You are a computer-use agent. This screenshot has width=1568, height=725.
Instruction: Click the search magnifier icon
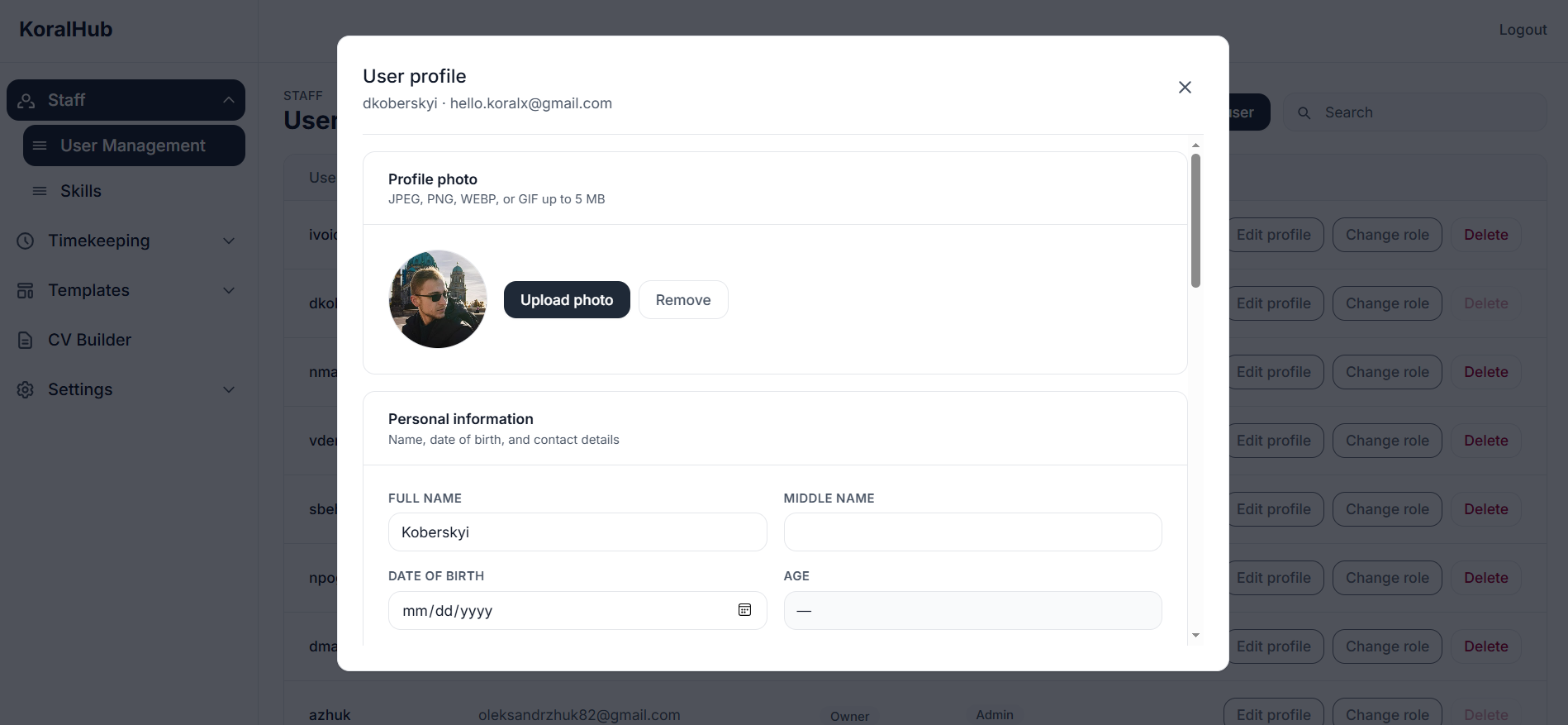pyautogui.click(x=1304, y=112)
